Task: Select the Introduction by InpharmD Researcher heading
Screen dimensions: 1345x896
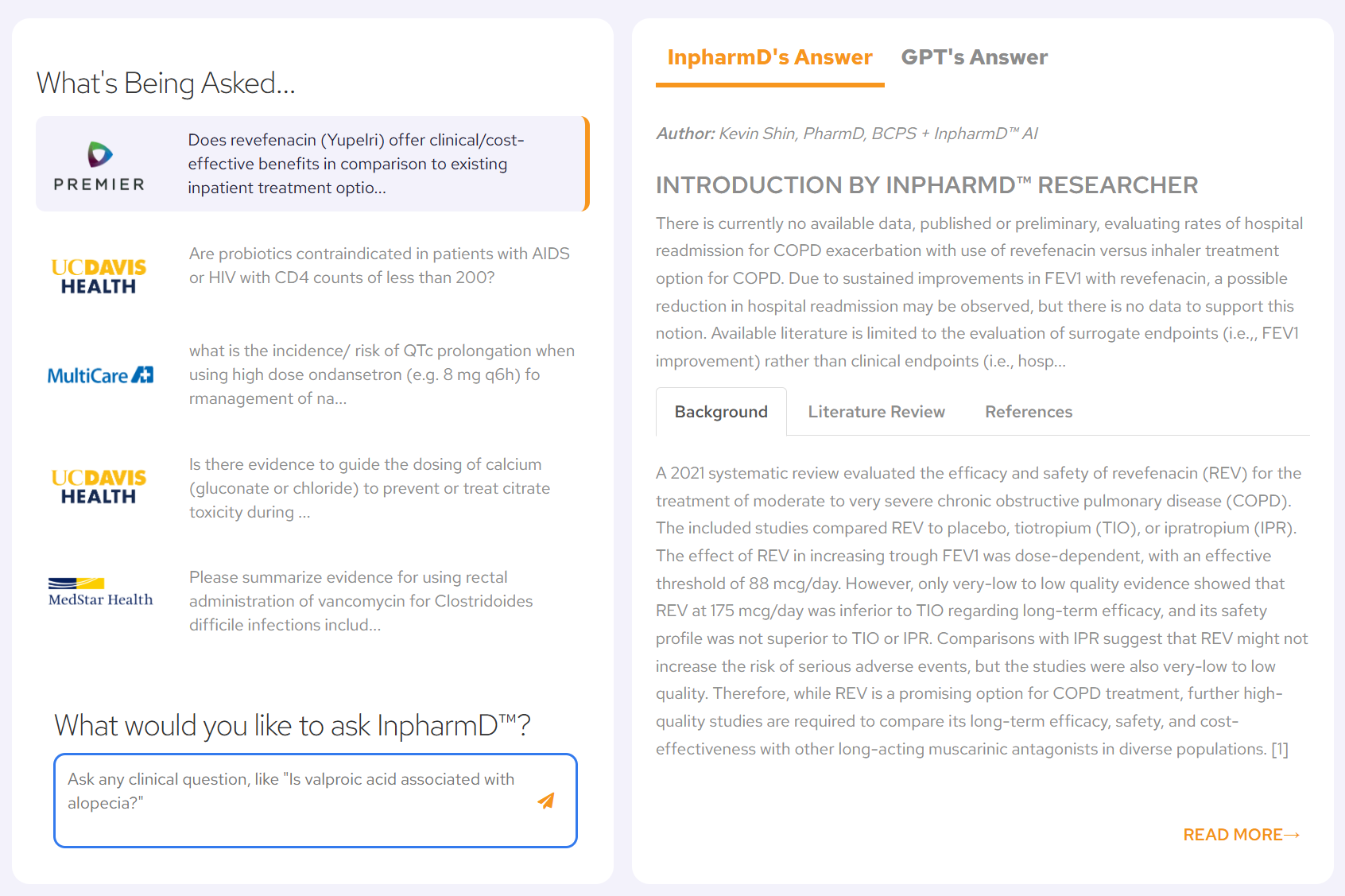Action: click(926, 185)
